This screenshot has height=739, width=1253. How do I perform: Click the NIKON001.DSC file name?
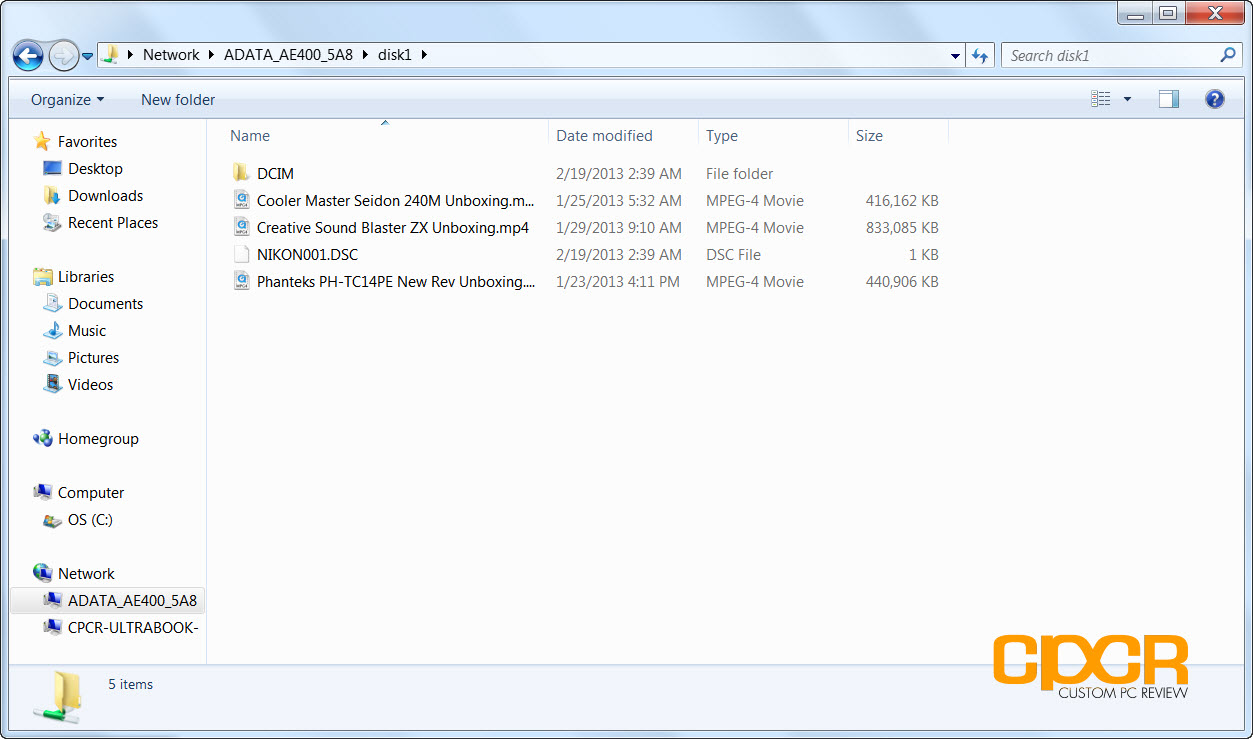[x=307, y=254]
